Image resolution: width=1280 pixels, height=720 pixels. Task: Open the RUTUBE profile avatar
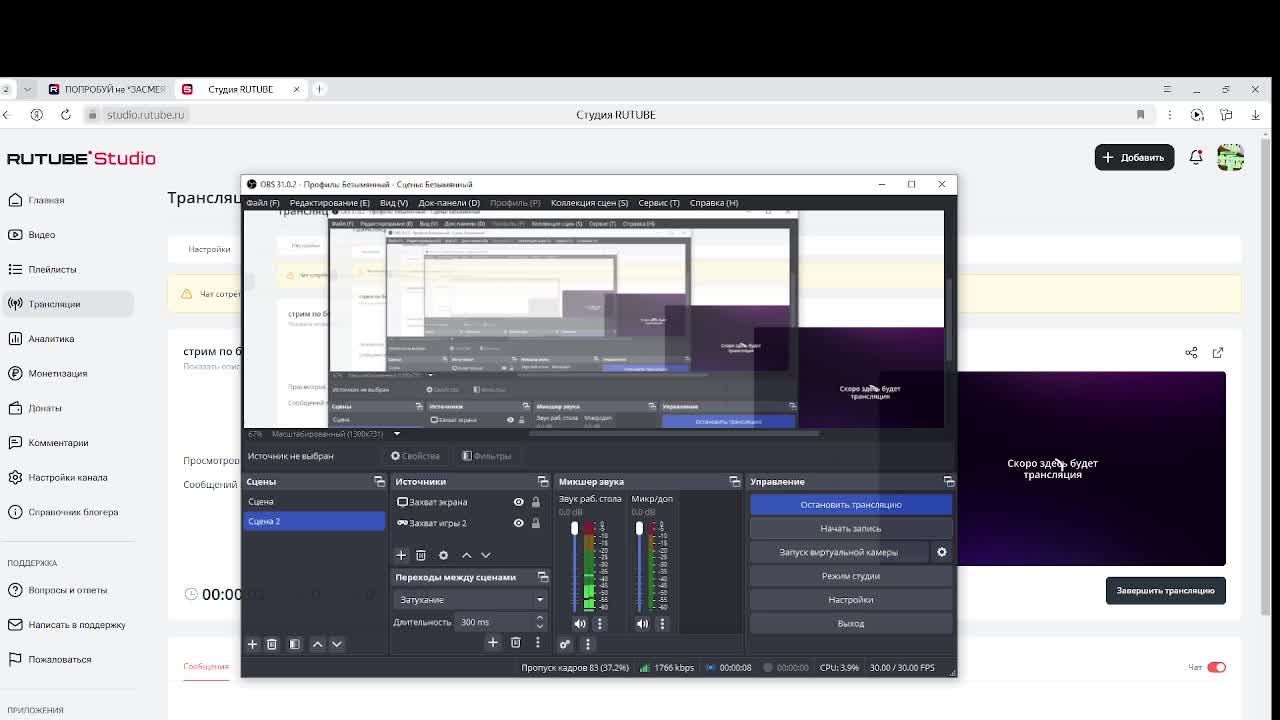(x=1231, y=157)
